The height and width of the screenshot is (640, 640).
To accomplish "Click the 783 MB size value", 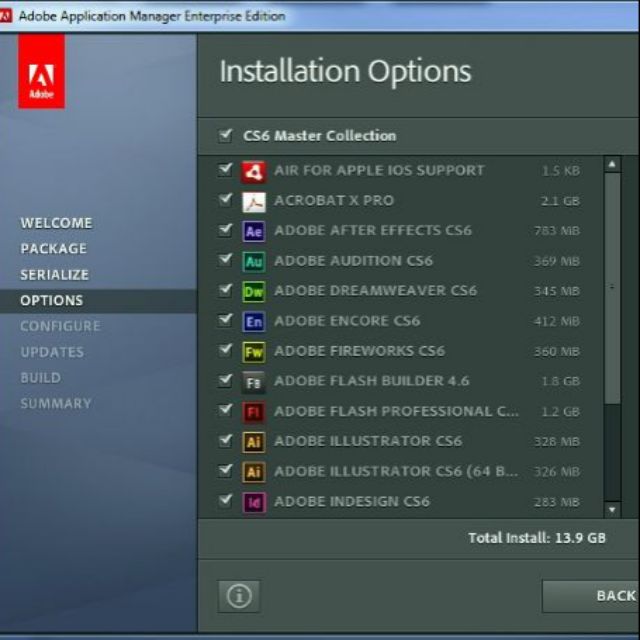I will point(557,231).
